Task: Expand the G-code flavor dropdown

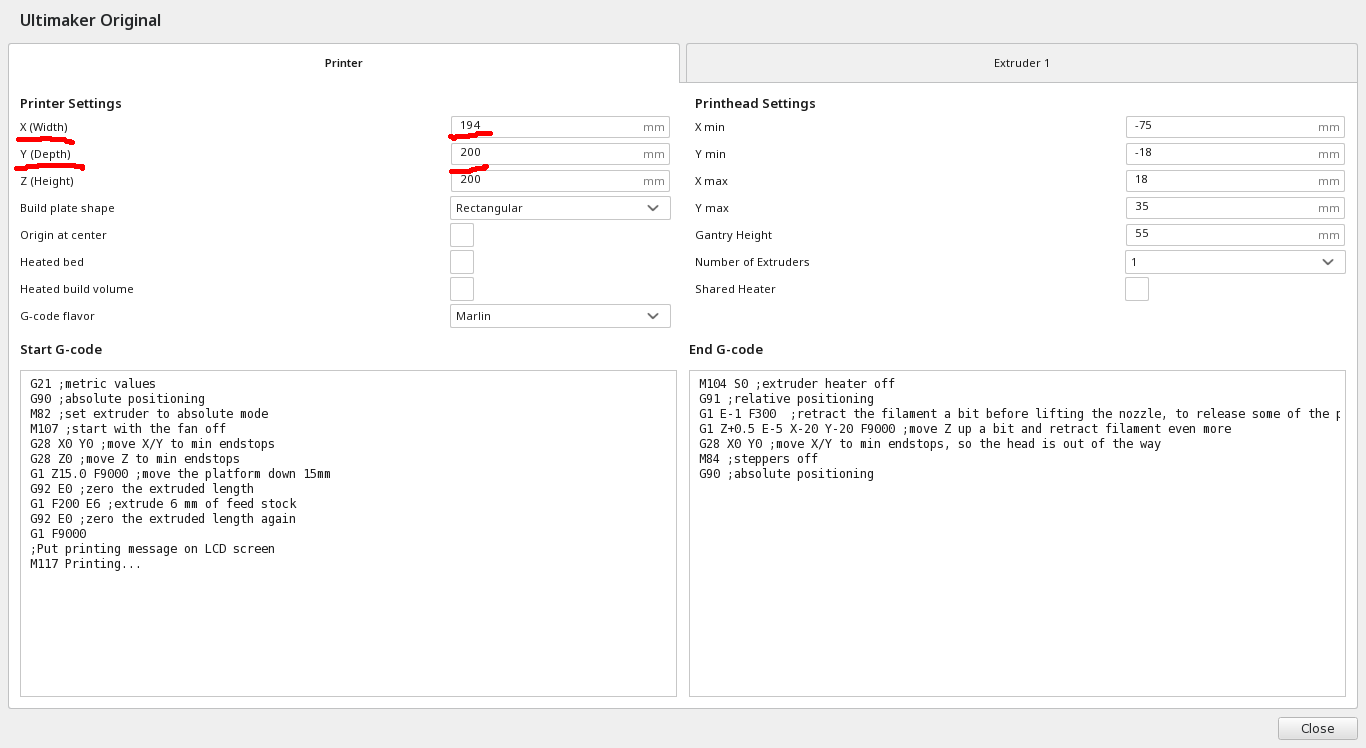Action: pos(559,316)
